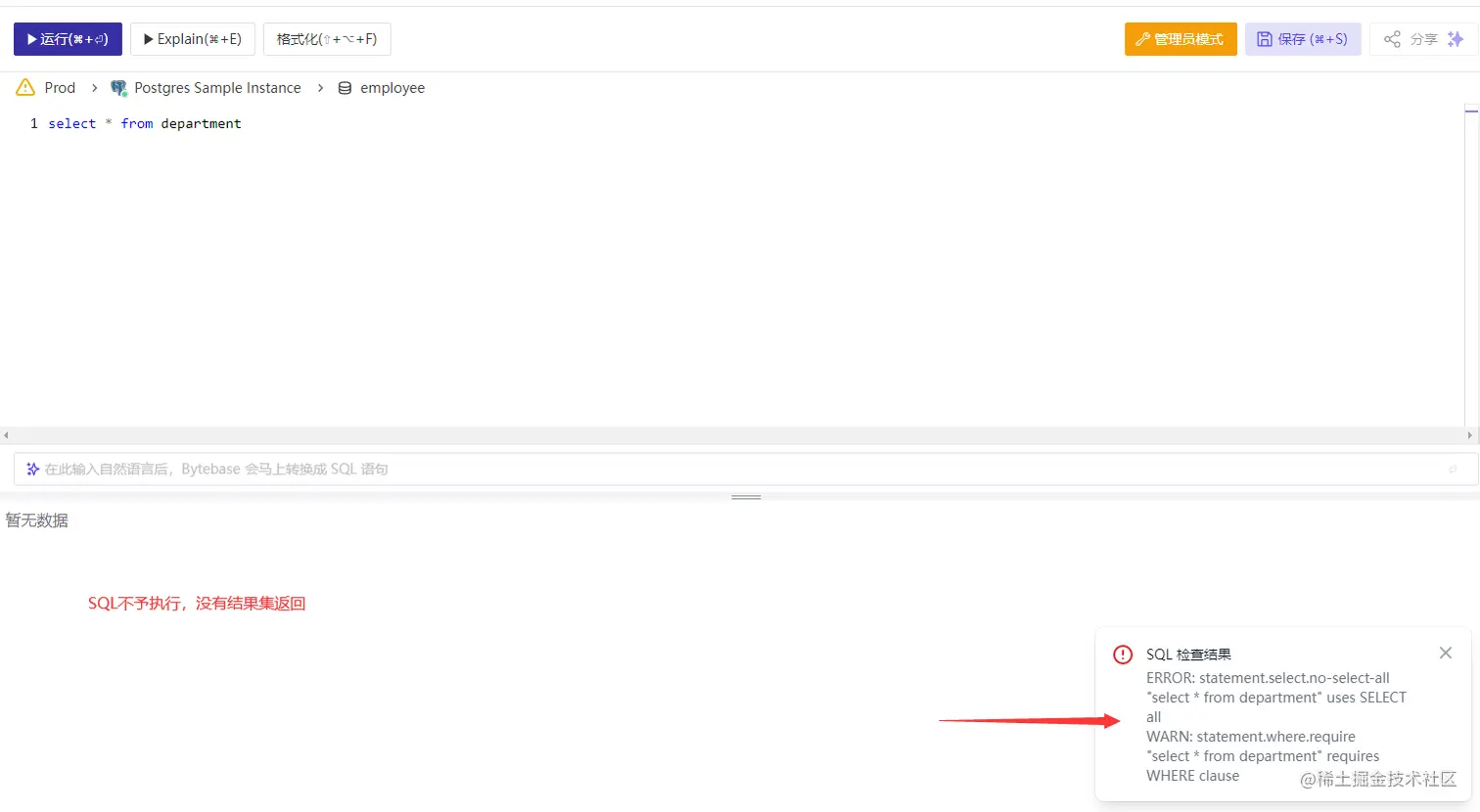
Task: Click the panel resize handle below prompt
Action: [746, 497]
